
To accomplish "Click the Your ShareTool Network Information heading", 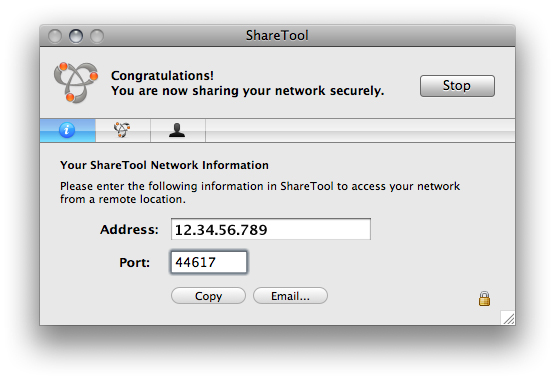I will [164, 165].
